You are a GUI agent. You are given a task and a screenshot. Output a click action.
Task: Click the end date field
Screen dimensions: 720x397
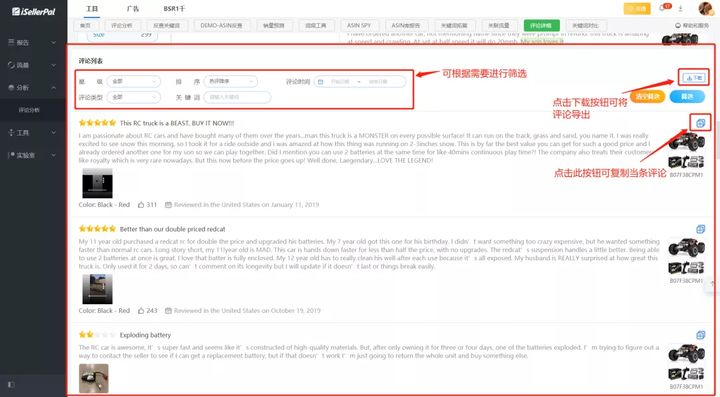pos(379,82)
